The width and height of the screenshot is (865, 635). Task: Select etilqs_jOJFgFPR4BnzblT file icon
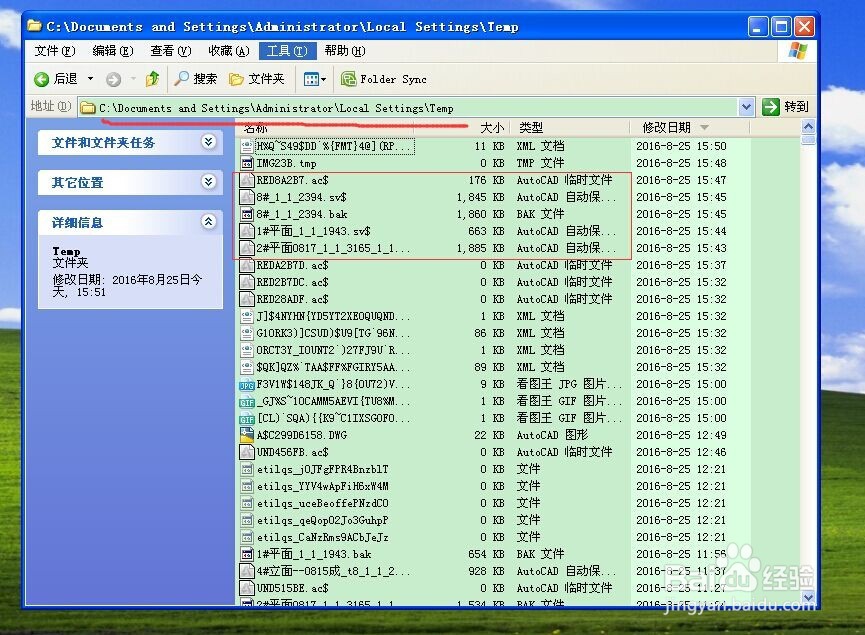[x=247, y=469]
